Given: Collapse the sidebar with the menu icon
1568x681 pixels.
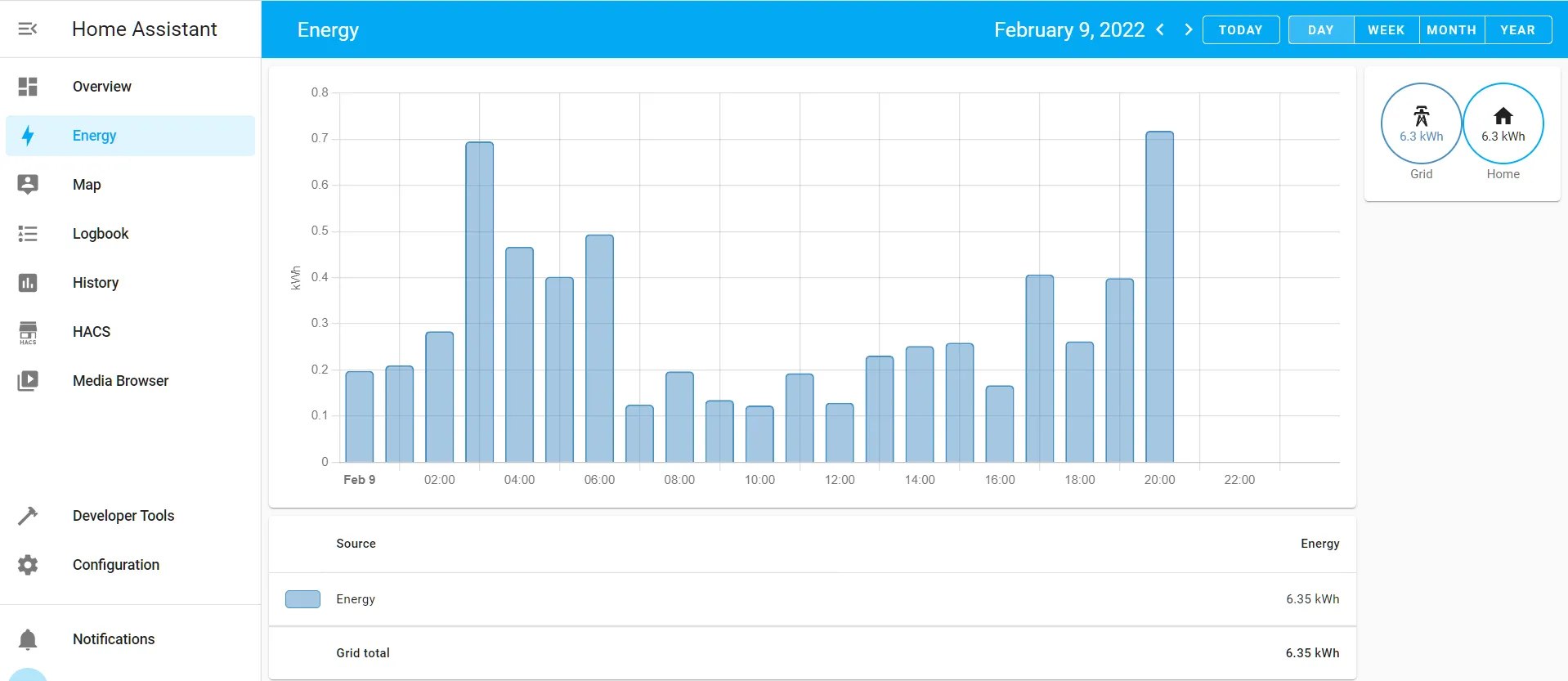Looking at the screenshot, I should [28, 29].
